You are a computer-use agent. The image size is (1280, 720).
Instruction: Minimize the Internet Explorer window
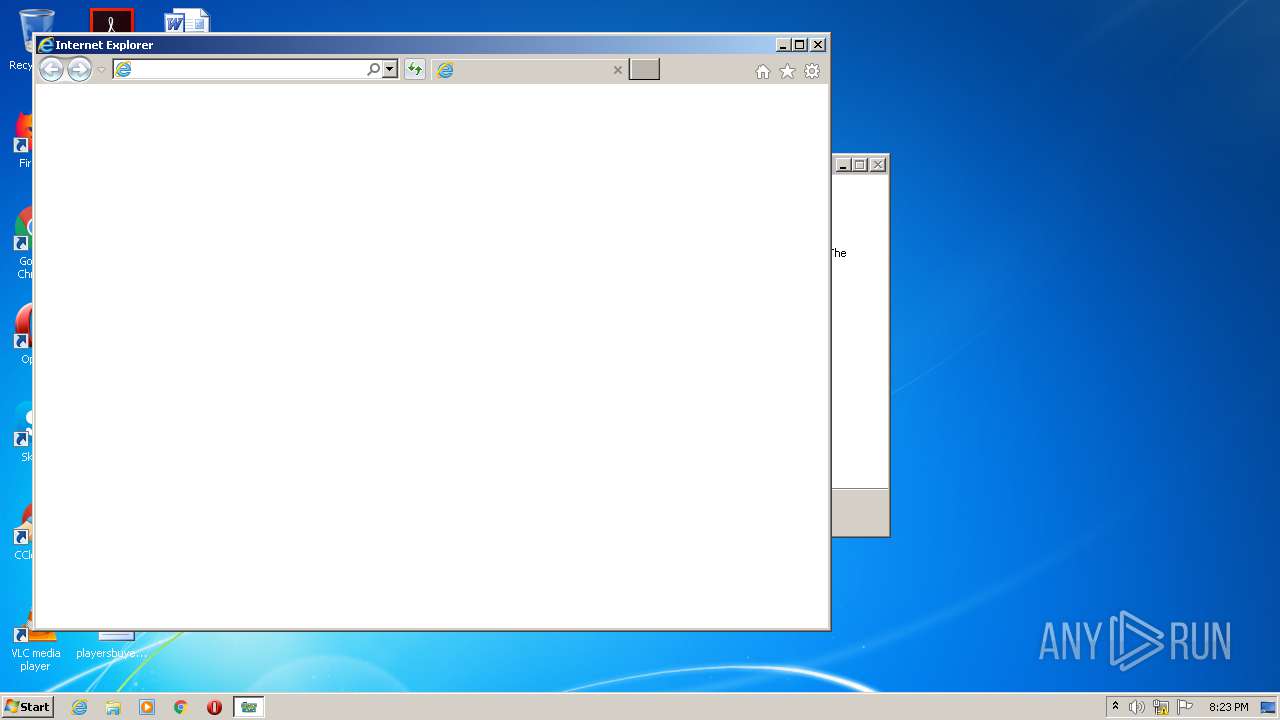click(783, 45)
